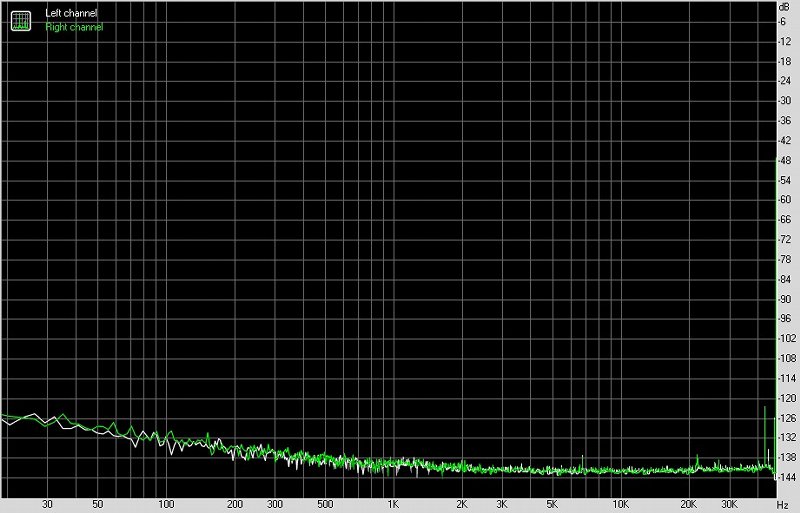
Task: Click the -120 dB axis label
Action: pyautogui.click(x=788, y=398)
